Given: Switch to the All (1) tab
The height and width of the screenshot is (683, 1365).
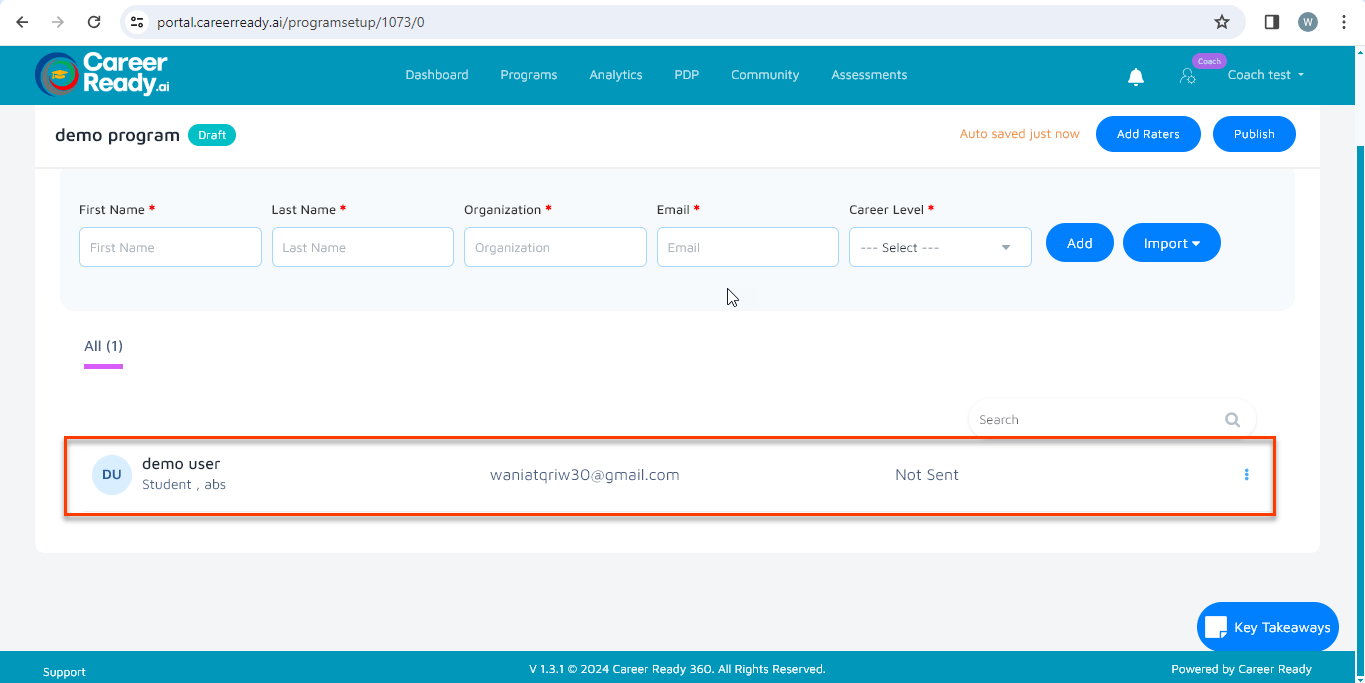Looking at the screenshot, I should click(103, 346).
